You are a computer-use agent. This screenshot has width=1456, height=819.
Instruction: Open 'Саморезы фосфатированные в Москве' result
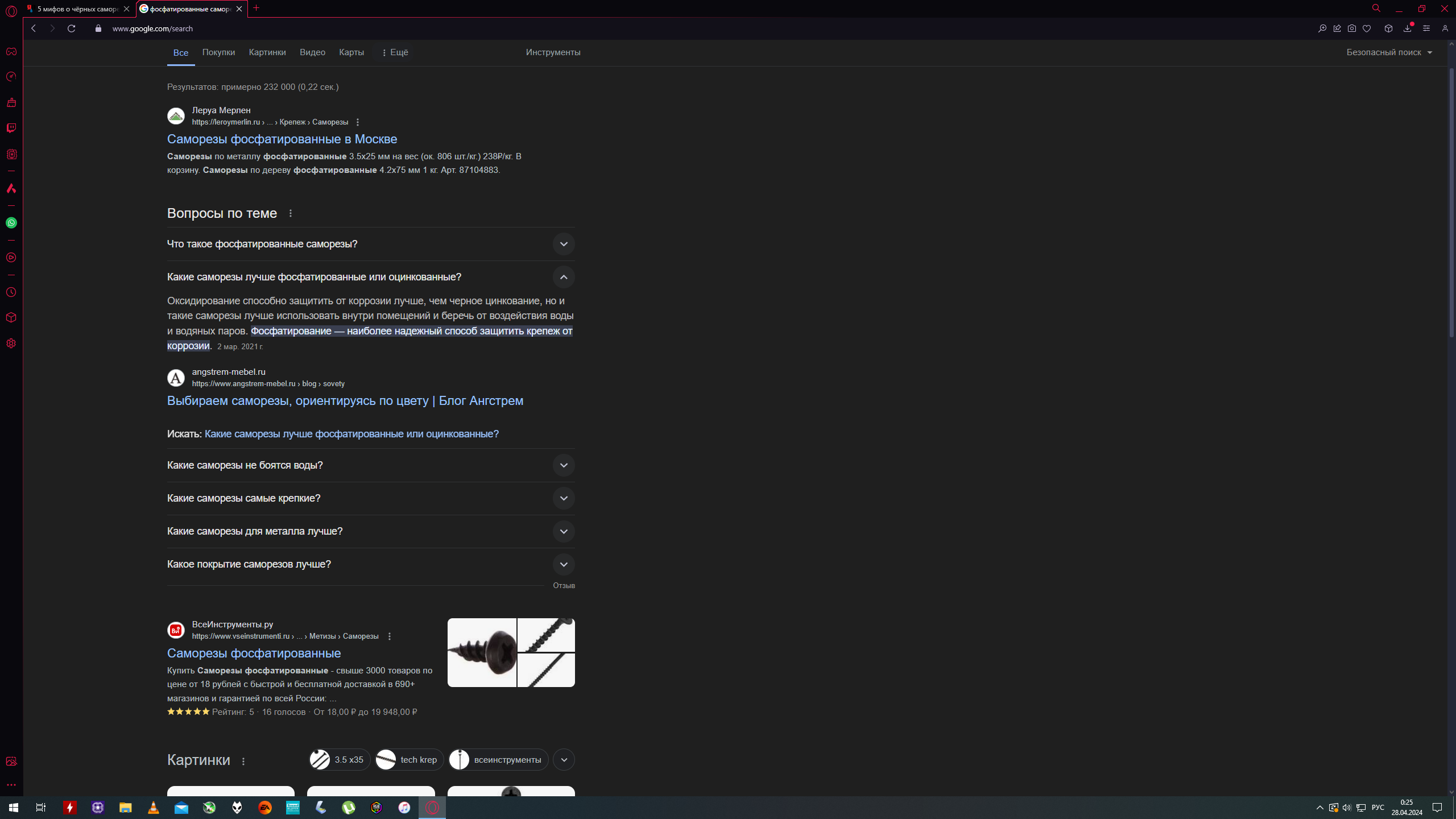coord(282,139)
